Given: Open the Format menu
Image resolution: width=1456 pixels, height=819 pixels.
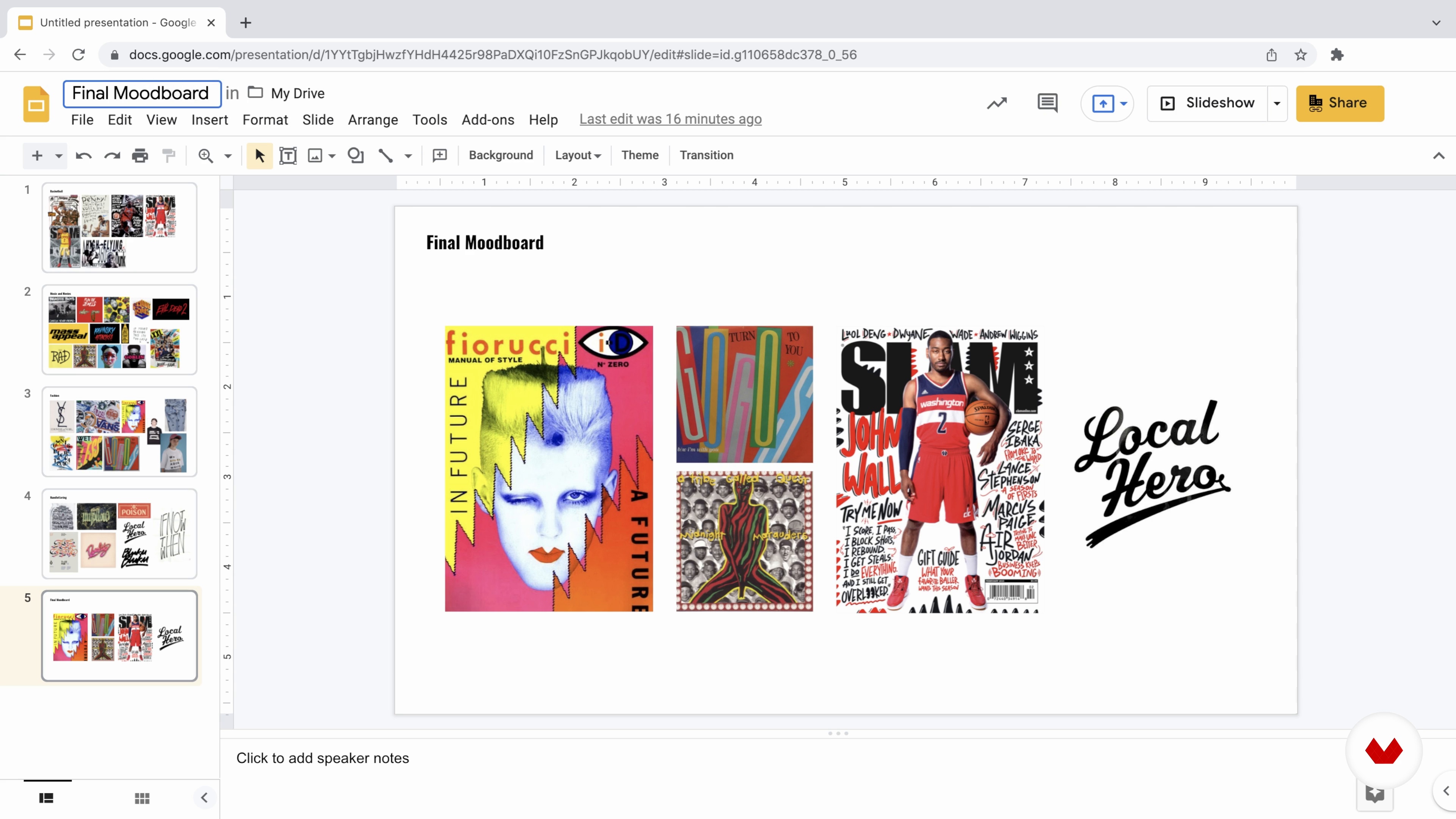Looking at the screenshot, I should click(x=265, y=120).
